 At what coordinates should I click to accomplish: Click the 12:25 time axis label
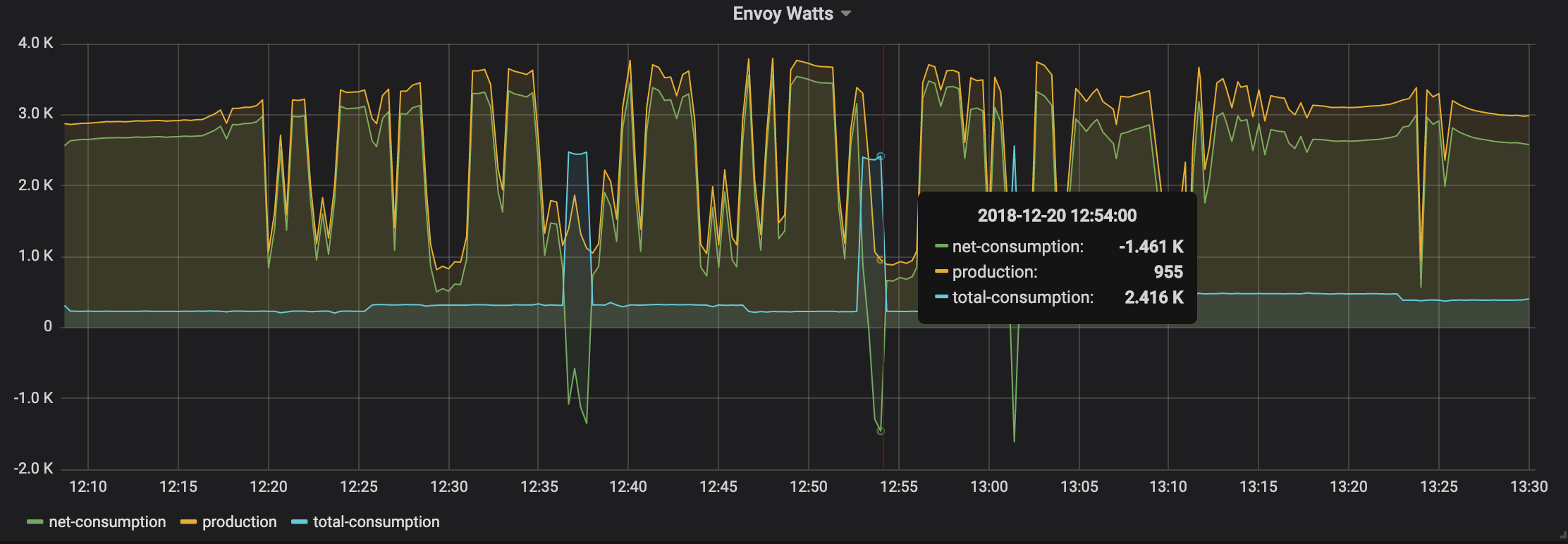tap(359, 487)
